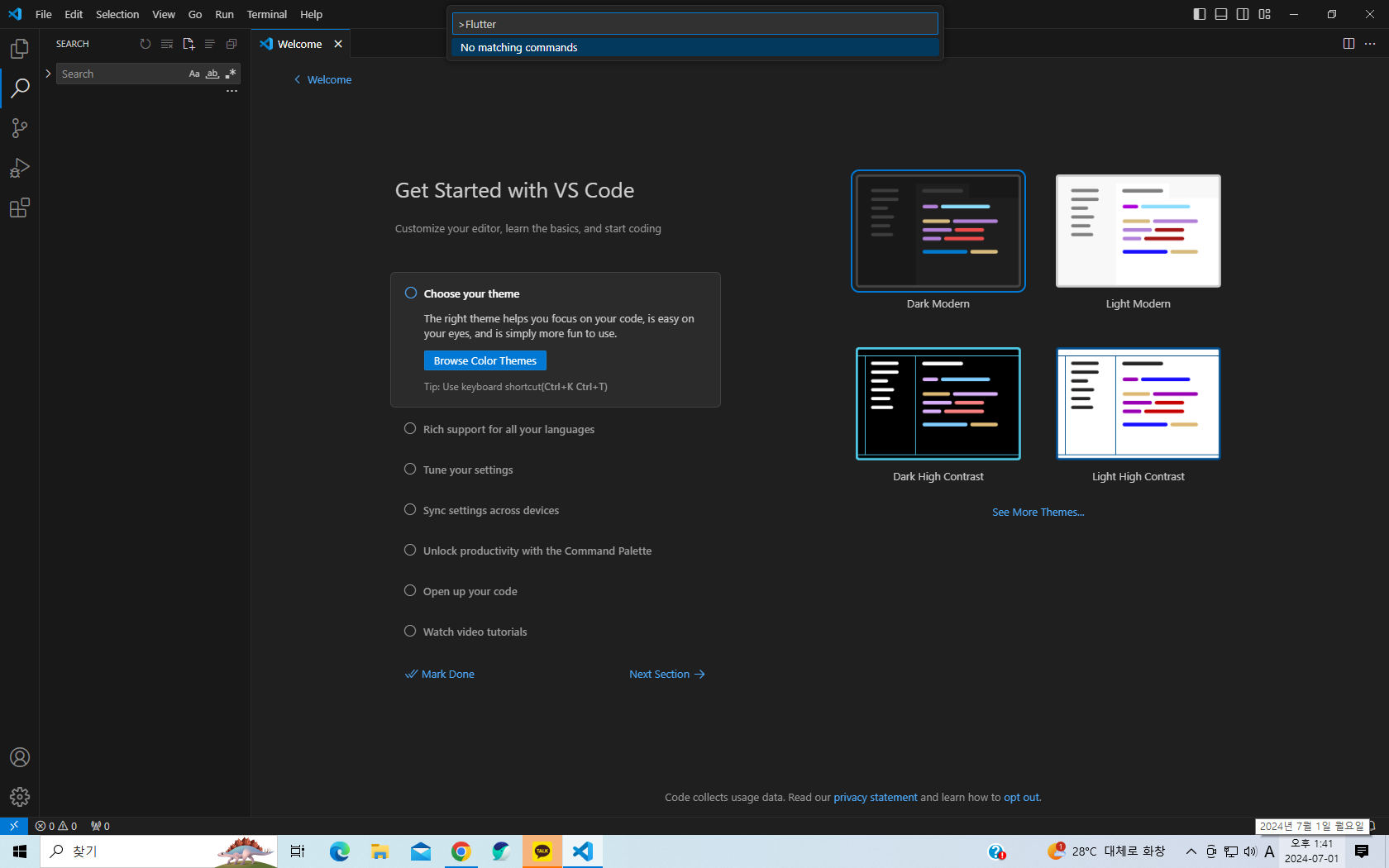Toggle Panel visibility in title bar
The image size is (1389, 868).
pyautogui.click(x=1221, y=14)
